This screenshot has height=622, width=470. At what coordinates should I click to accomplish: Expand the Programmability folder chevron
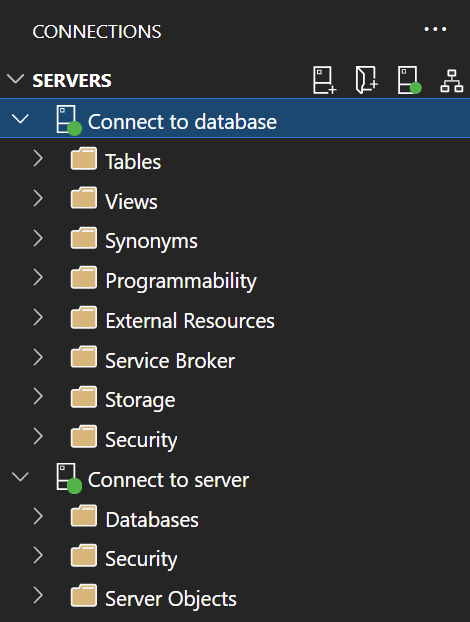(x=38, y=277)
